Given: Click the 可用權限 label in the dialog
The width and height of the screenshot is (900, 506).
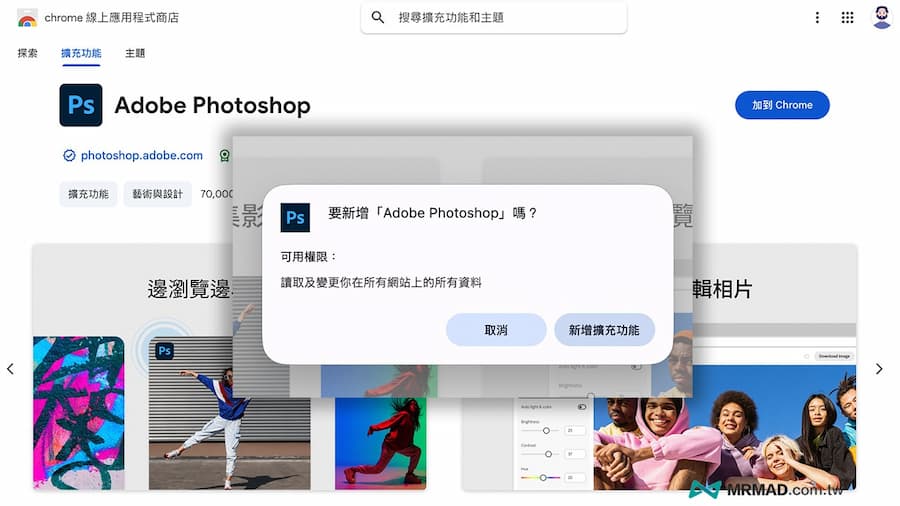Looking at the screenshot, I should 308,256.
